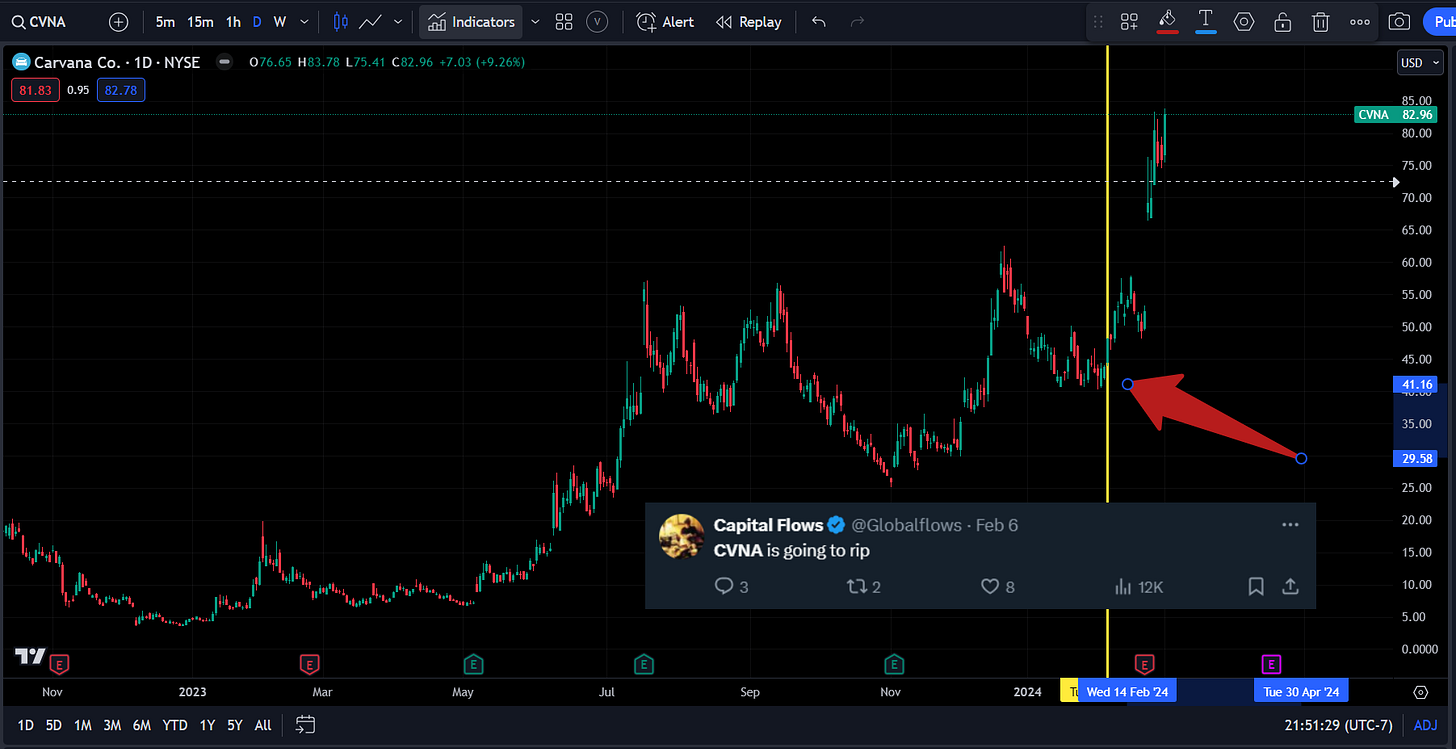Screen dimensions: 1456x749
Task: Click the undo arrow
Action: tap(819, 22)
